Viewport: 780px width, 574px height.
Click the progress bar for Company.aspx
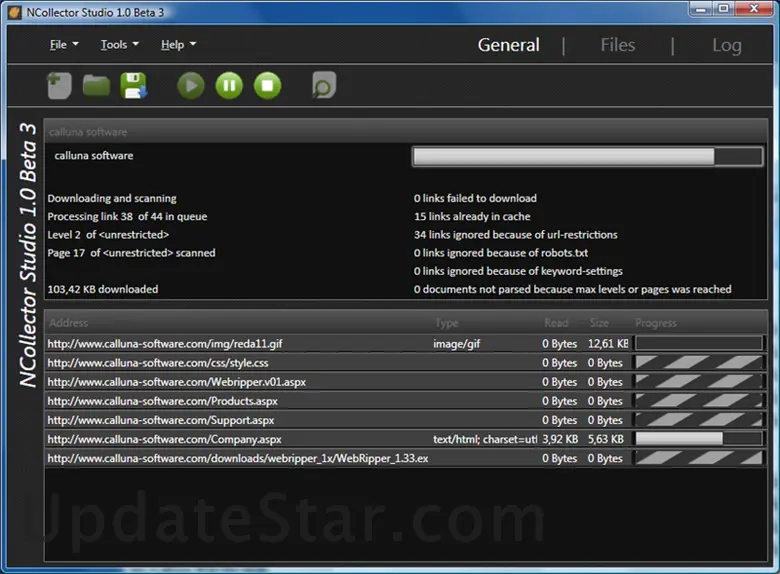[699, 439]
